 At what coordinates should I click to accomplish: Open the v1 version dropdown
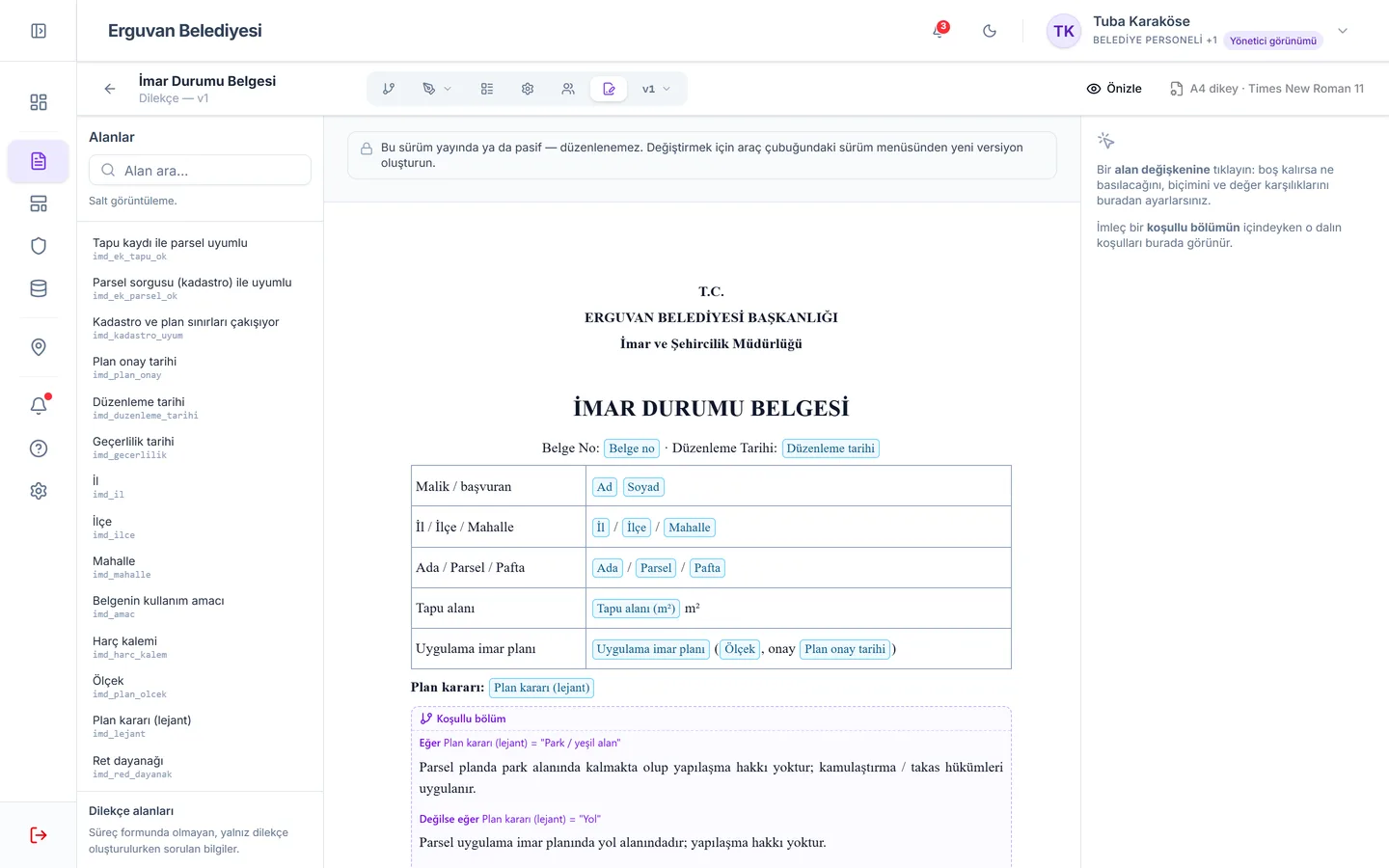656,89
